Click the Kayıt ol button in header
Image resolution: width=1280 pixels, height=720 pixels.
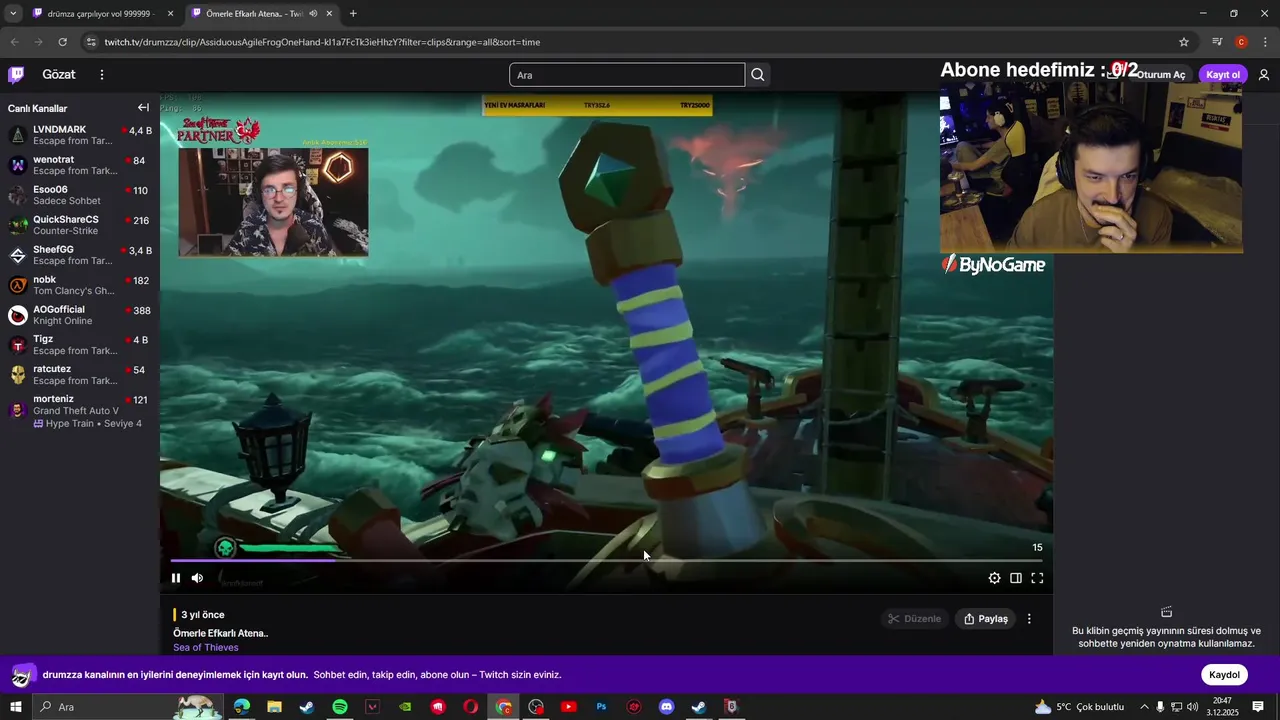click(1223, 75)
